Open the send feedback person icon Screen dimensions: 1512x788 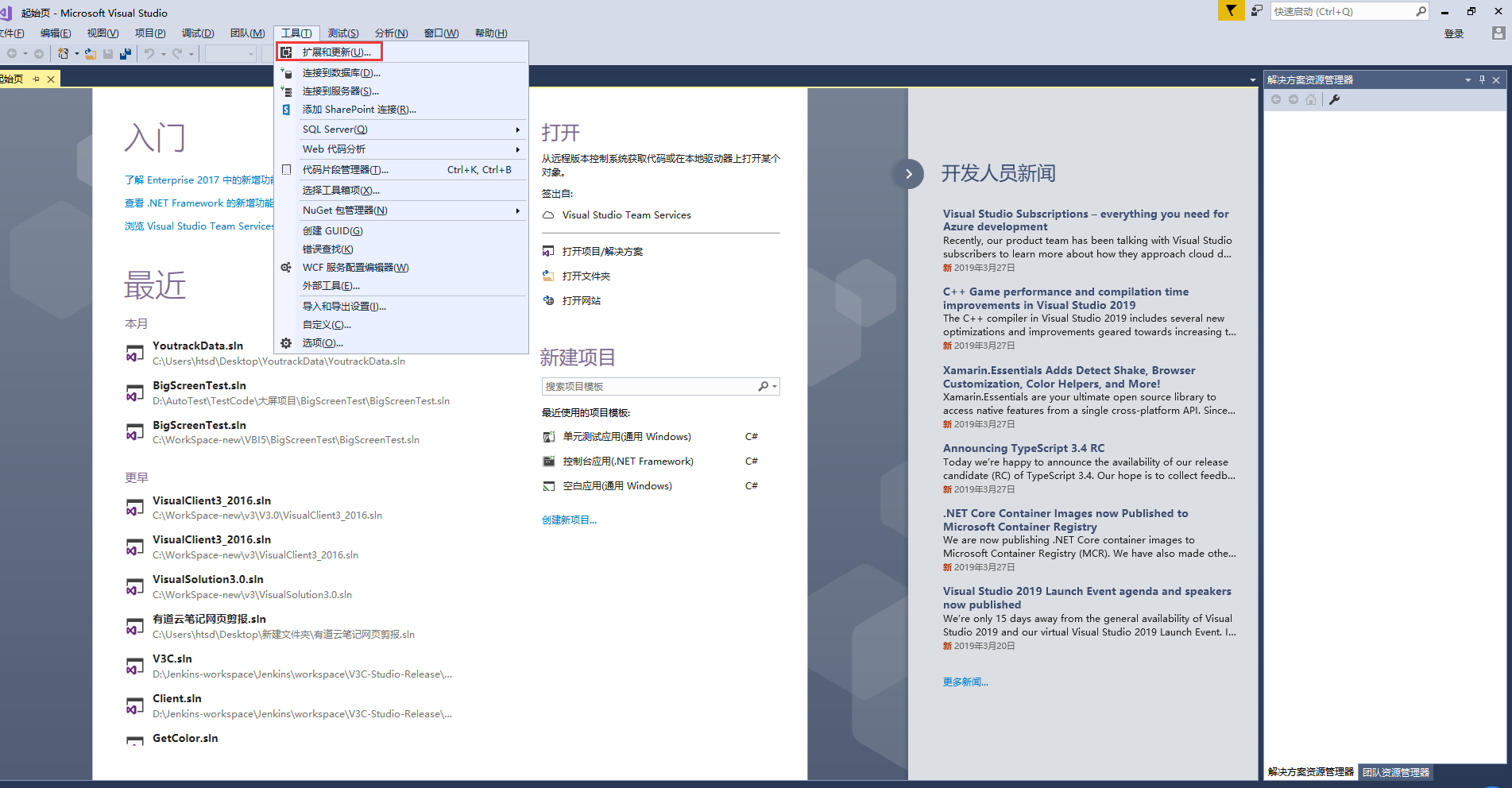(1257, 11)
